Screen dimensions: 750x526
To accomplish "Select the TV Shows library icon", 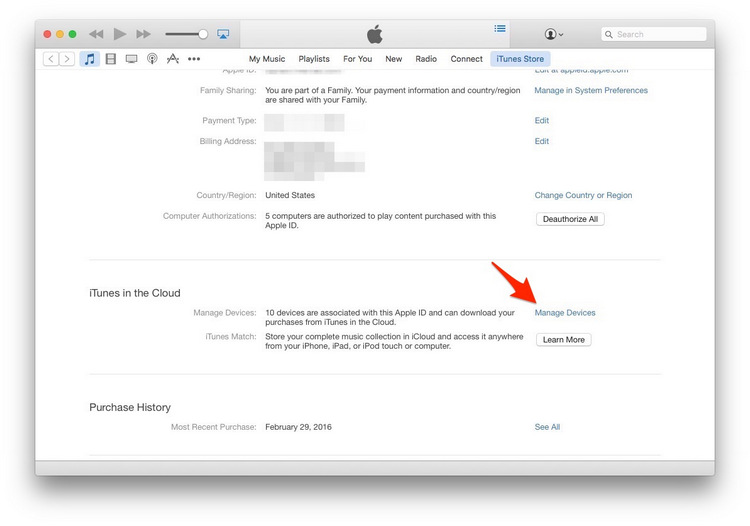I will [x=131, y=59].
